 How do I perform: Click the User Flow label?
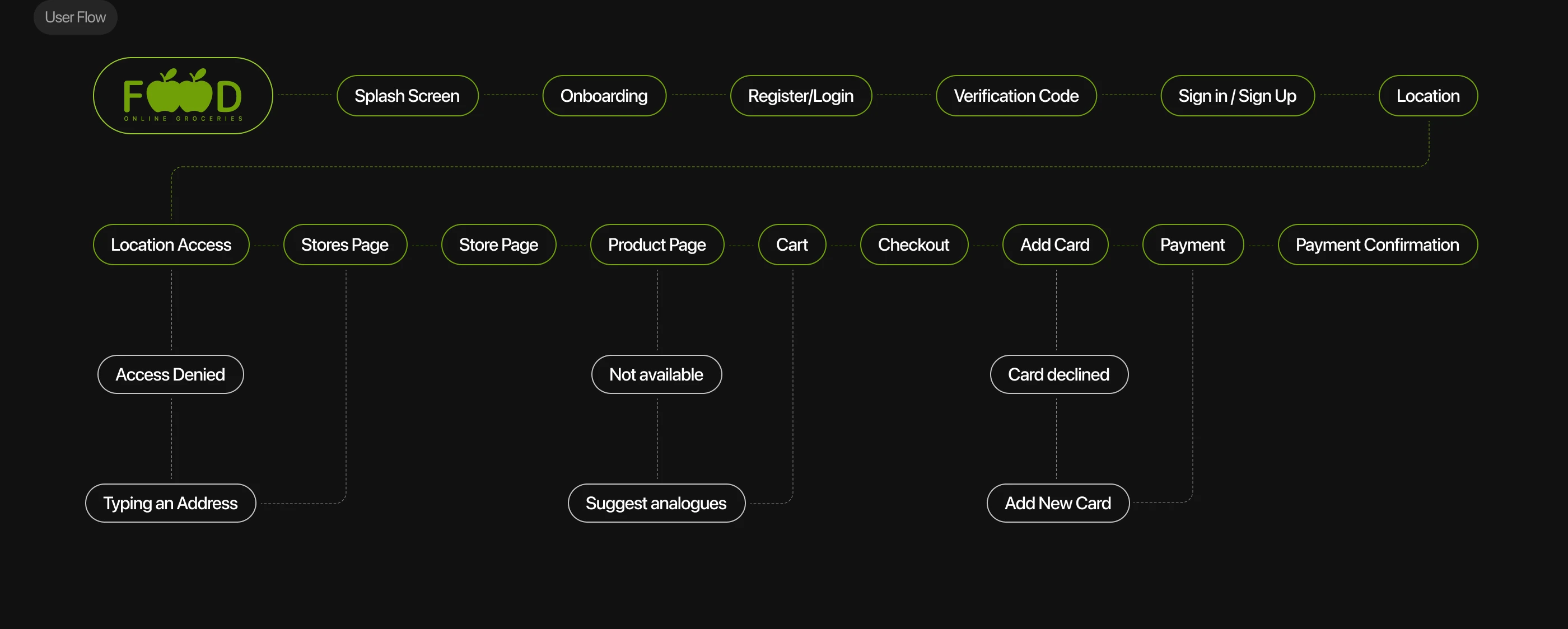click(x=75, y=17)
